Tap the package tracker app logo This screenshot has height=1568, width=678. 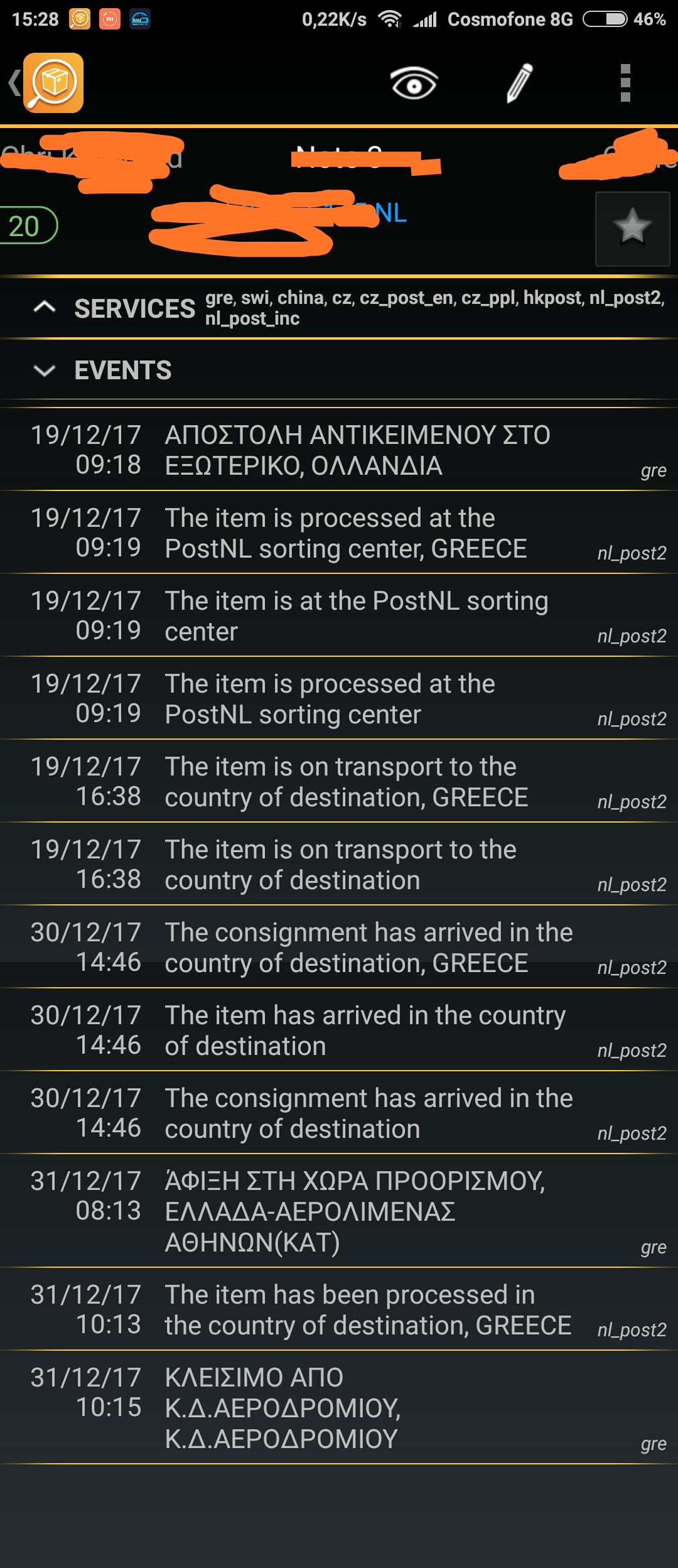pos(53,83)
